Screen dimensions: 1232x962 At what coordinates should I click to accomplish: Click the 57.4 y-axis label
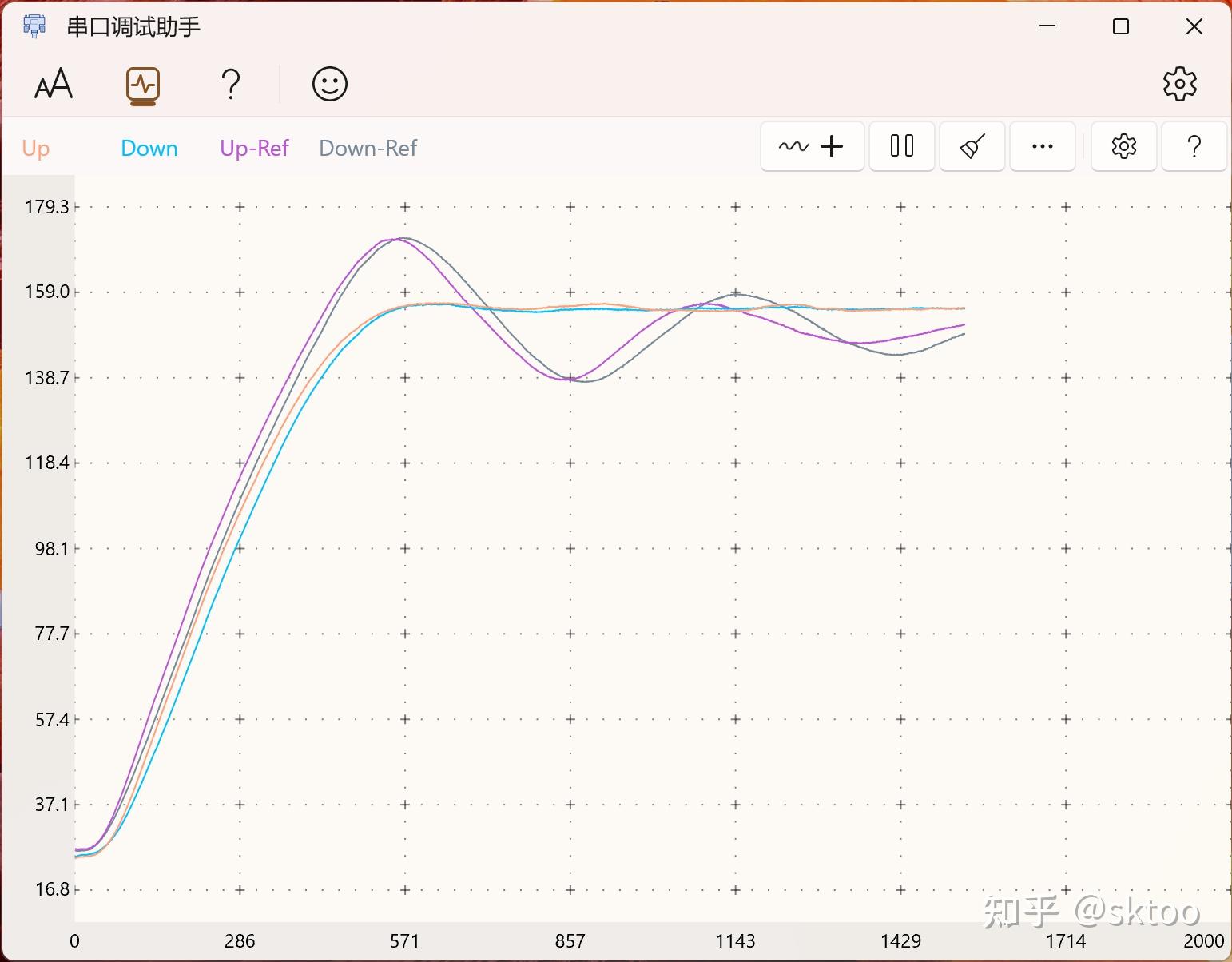[x=51, y=719]
